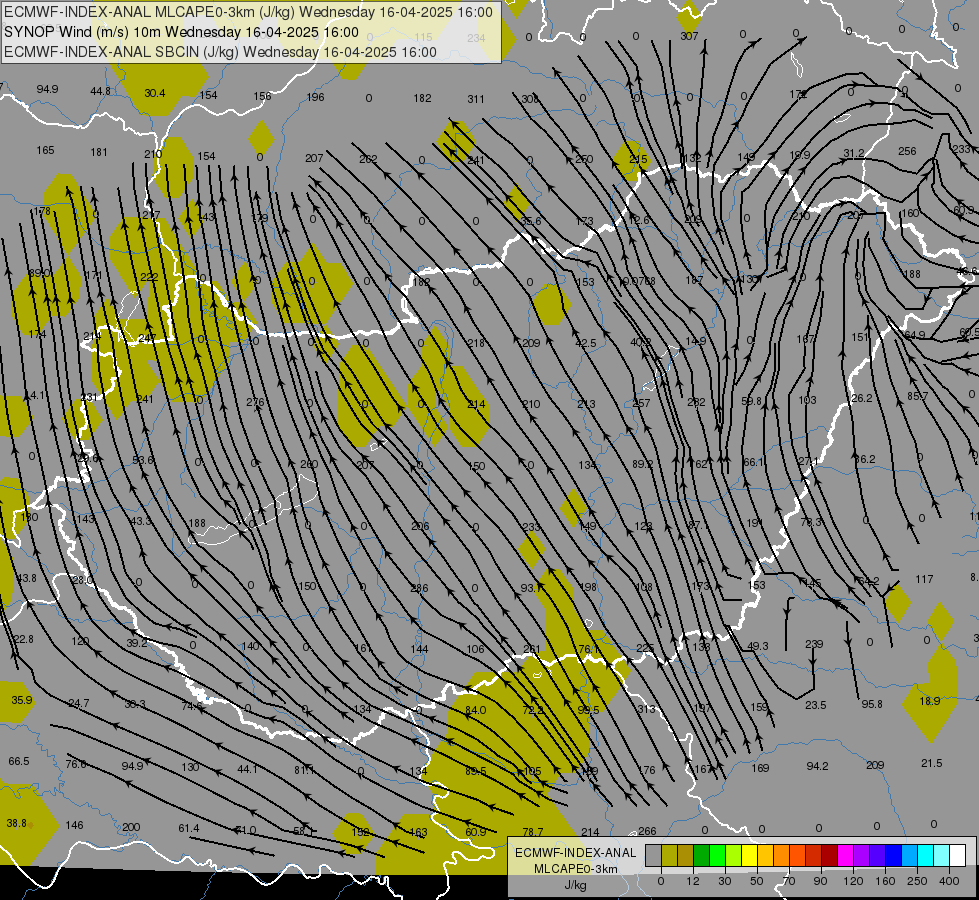Viewport: 979px width, 900px height.
Task: Click the dark green legend swatch
Action: (701, 855)
